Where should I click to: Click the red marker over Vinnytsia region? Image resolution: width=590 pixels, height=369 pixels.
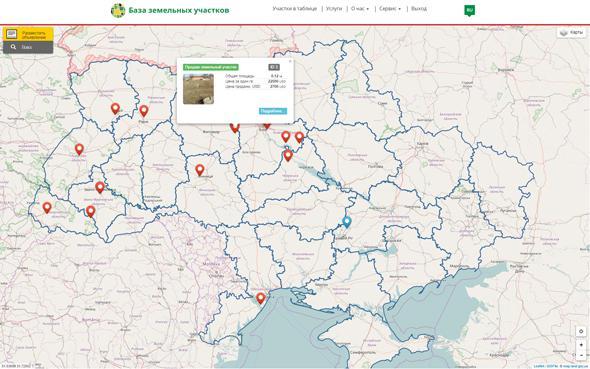point(200,170)
